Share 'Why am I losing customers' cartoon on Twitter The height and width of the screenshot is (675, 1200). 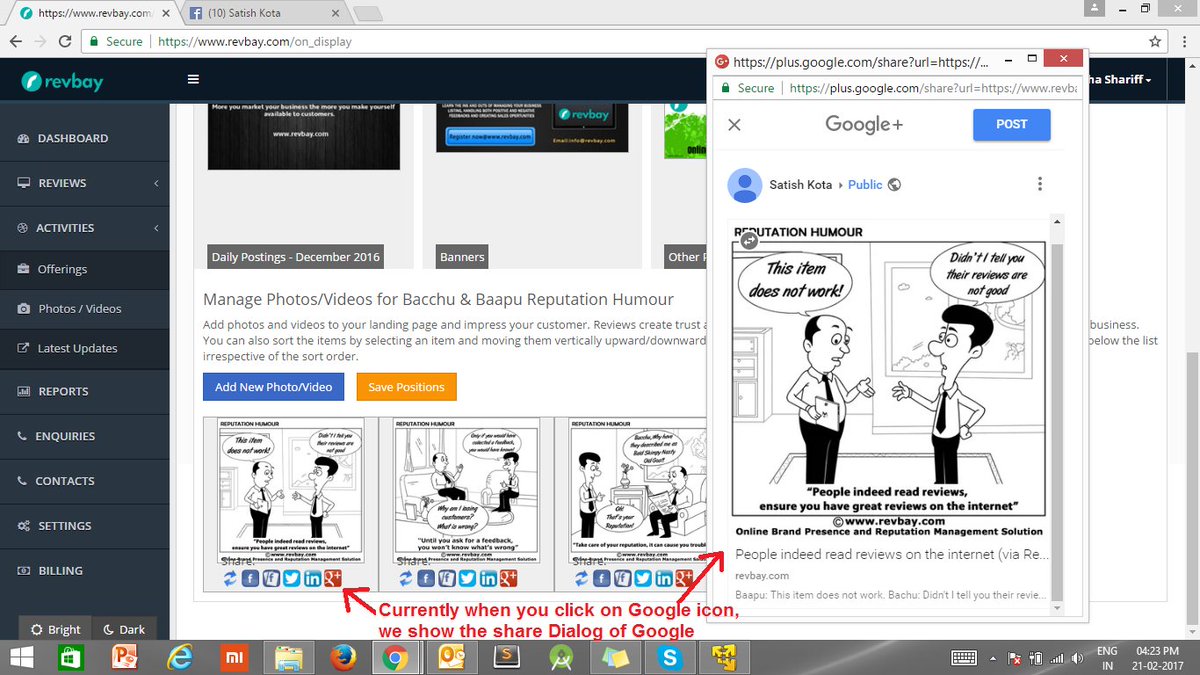point(467,578)
